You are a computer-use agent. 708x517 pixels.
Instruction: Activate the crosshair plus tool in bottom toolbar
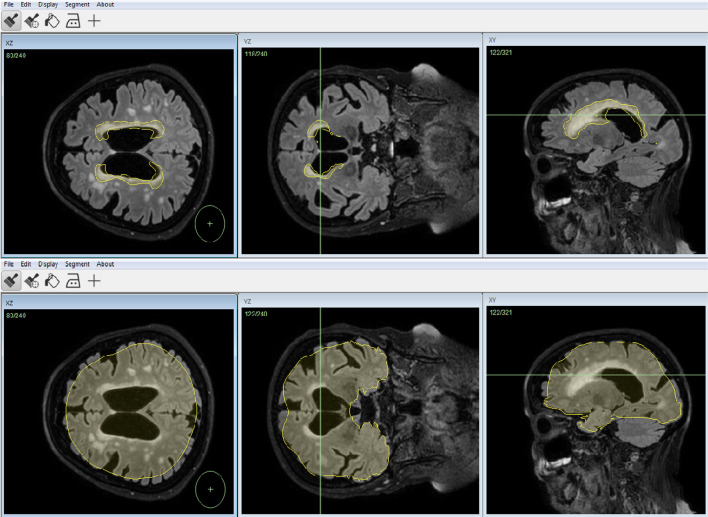pyautogui.click(x=95, y=281)
